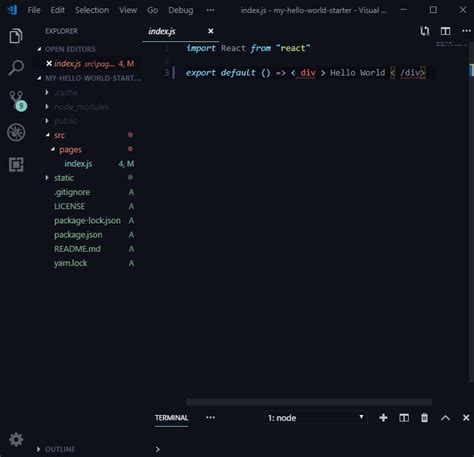
Task: Open the '1: node' terminal dropdown
Action: (x=315, y=418)
